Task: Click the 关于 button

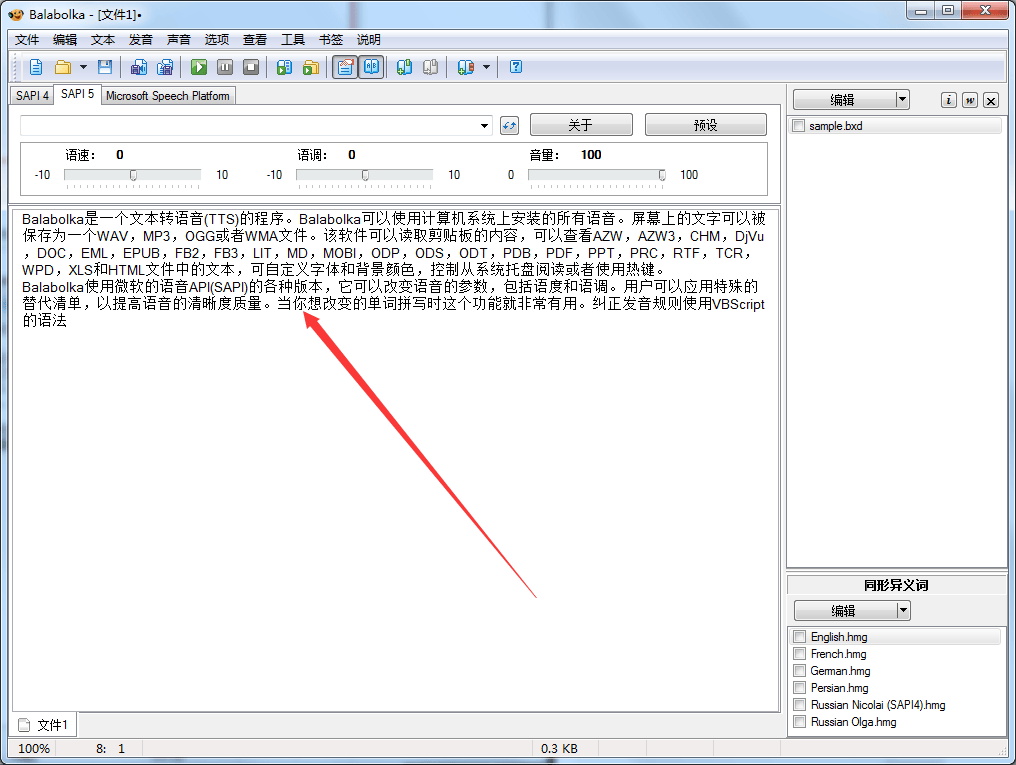Action: tap(581, 125)
